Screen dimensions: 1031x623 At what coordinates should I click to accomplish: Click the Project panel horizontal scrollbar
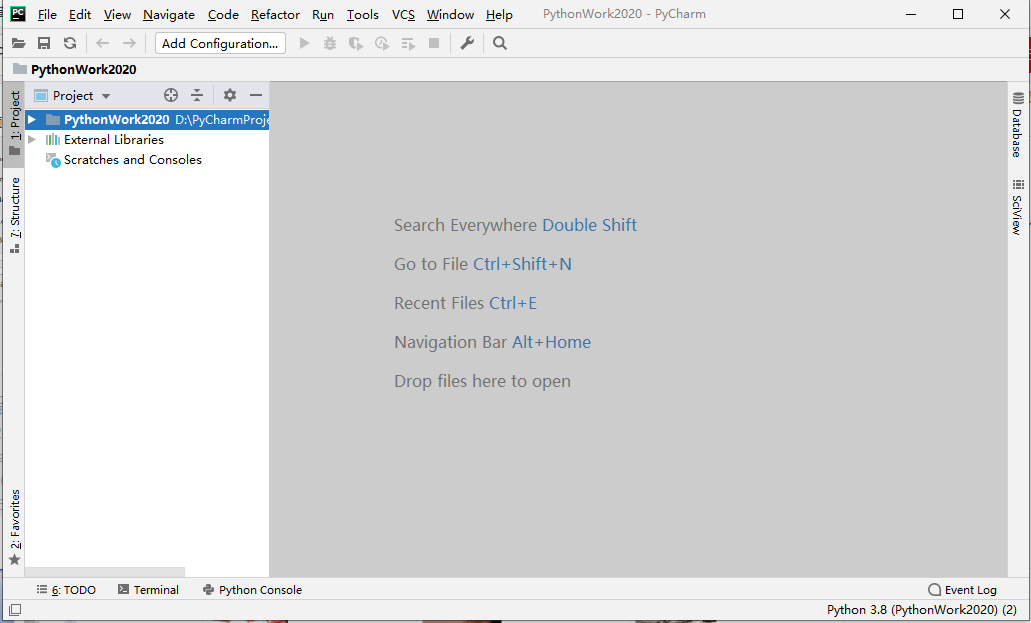click(105, 572)
